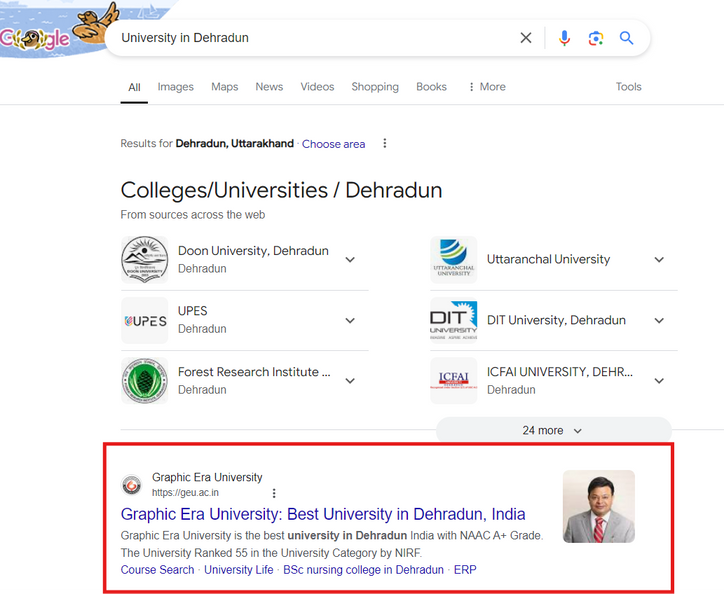Viewport: 724px width, 594px height.
Task: Click the Graphic Era result thumbnail
Action: pyautogui.click(x=598, y=506)
